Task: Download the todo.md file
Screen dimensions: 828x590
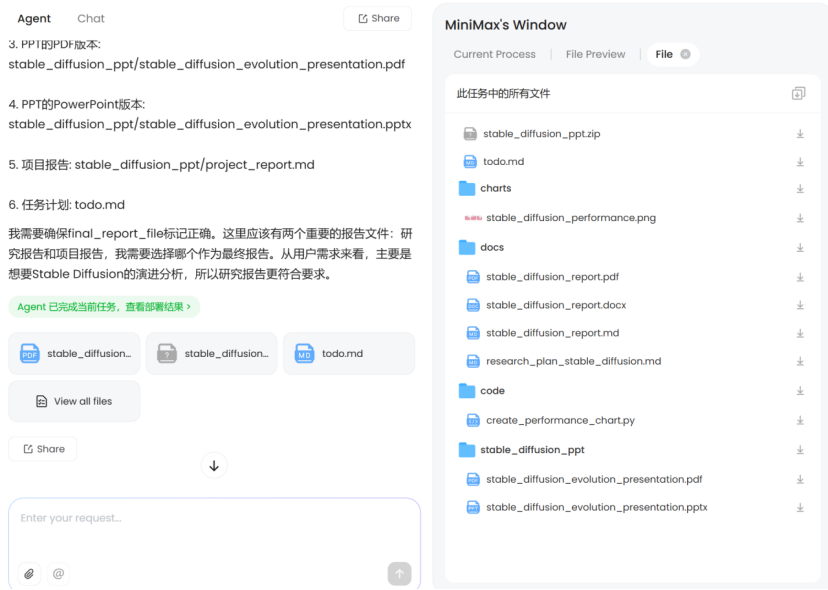Action: click(x=800, y=162)
